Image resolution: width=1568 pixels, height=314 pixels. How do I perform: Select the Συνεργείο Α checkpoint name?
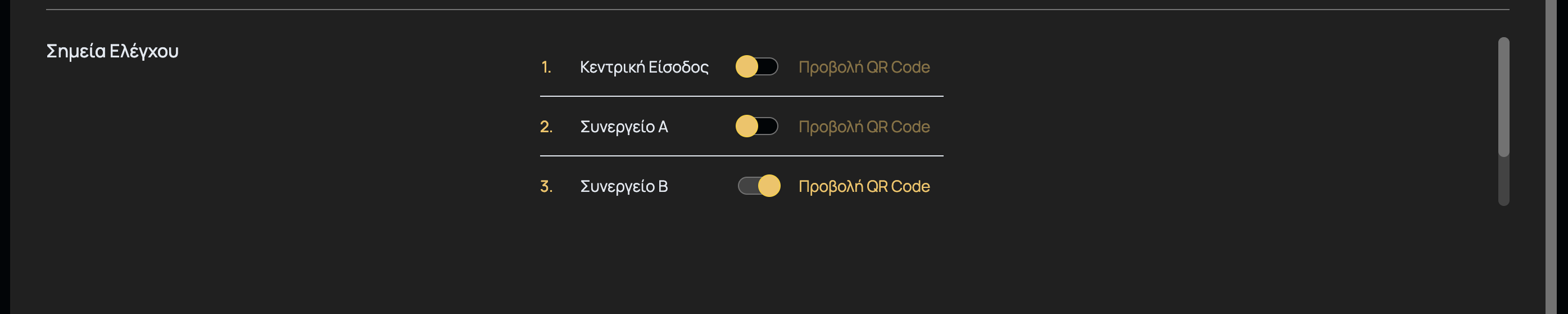pyautogui.click(x=624, y=127)
